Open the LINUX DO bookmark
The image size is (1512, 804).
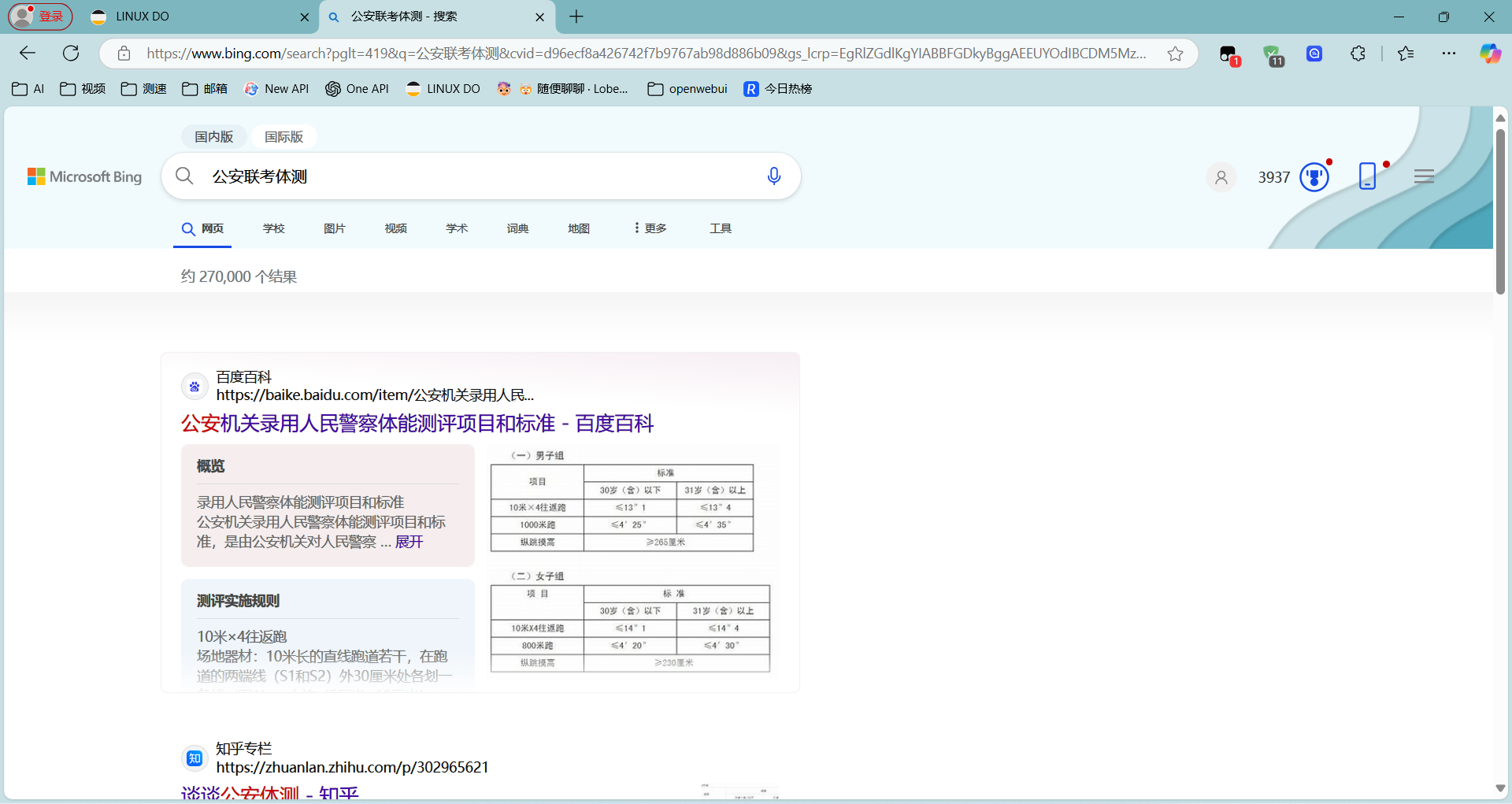(x=443, y=89)
